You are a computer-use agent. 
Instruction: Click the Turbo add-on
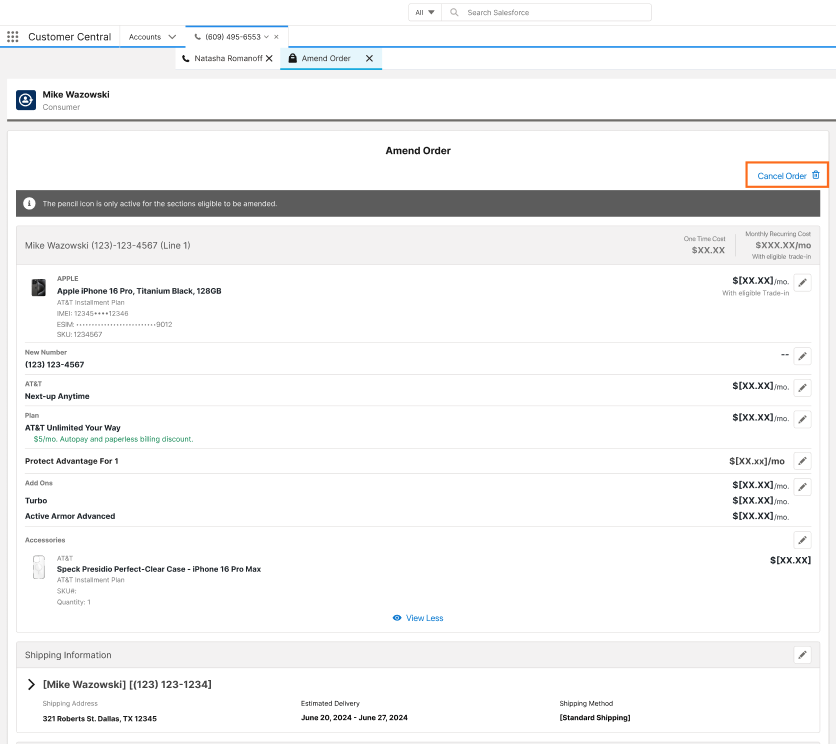click(36, 500)
